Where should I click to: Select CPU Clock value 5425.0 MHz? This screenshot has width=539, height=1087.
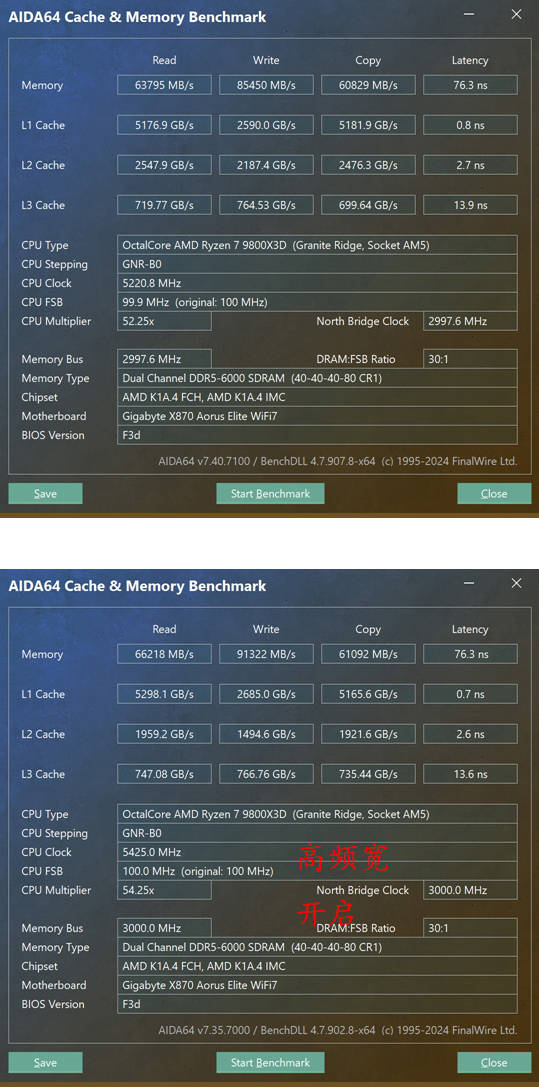(317, 852)
